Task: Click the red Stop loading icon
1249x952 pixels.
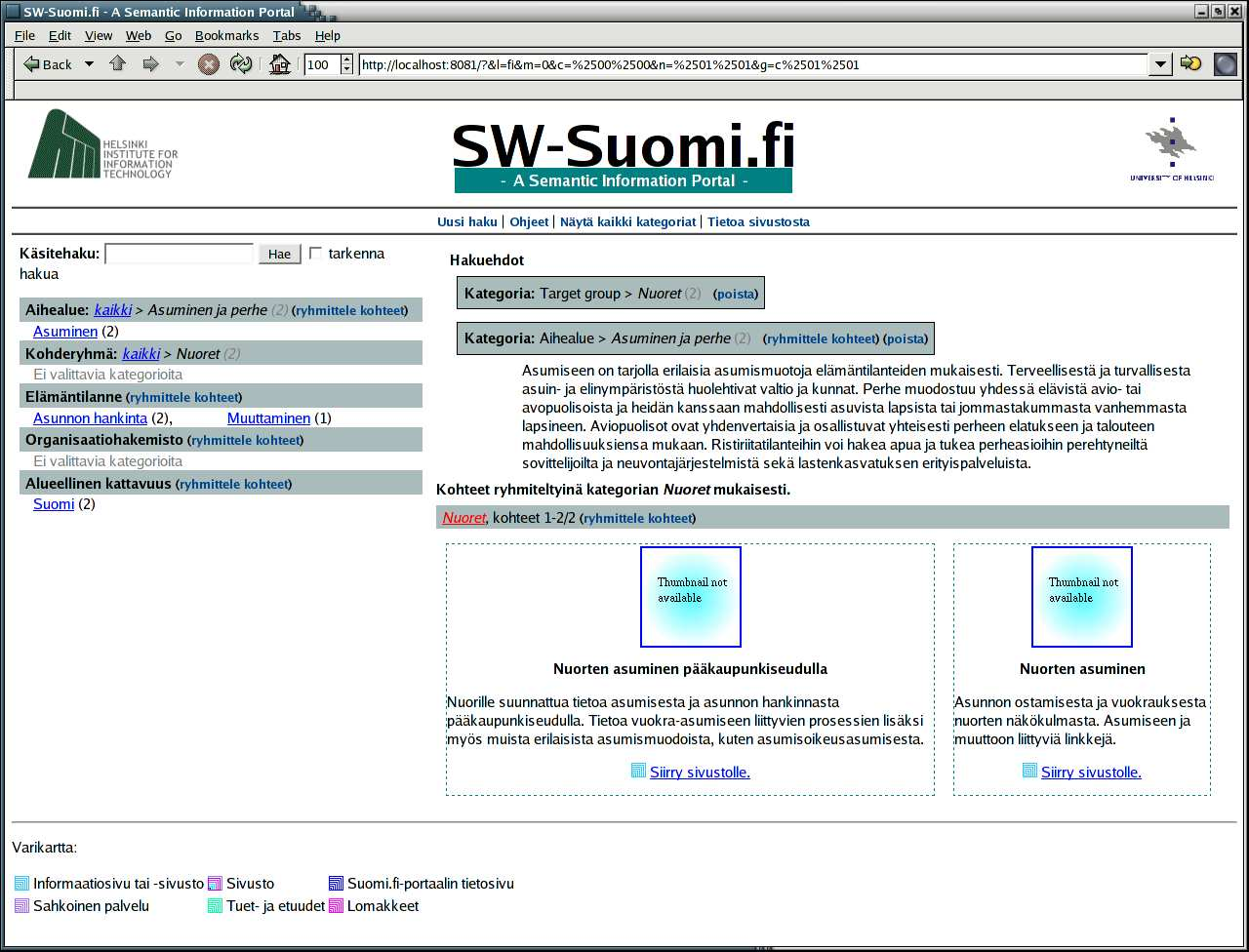Action: point(209,64)
